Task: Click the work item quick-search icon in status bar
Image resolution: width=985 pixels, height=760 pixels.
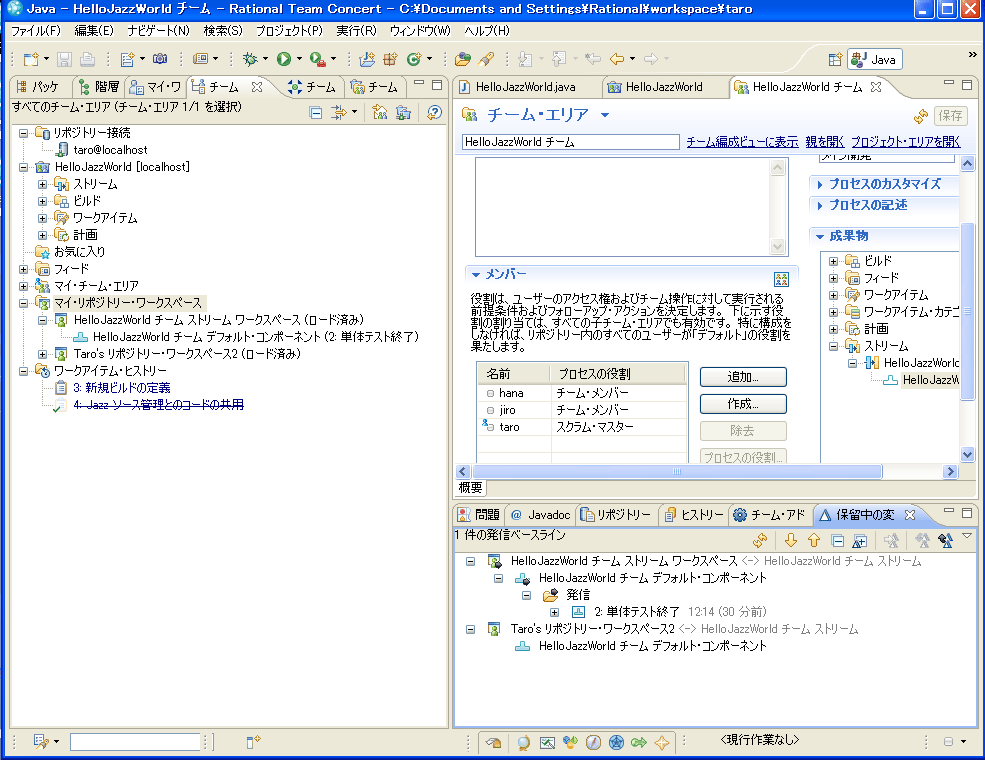Action: pos(41,742)
